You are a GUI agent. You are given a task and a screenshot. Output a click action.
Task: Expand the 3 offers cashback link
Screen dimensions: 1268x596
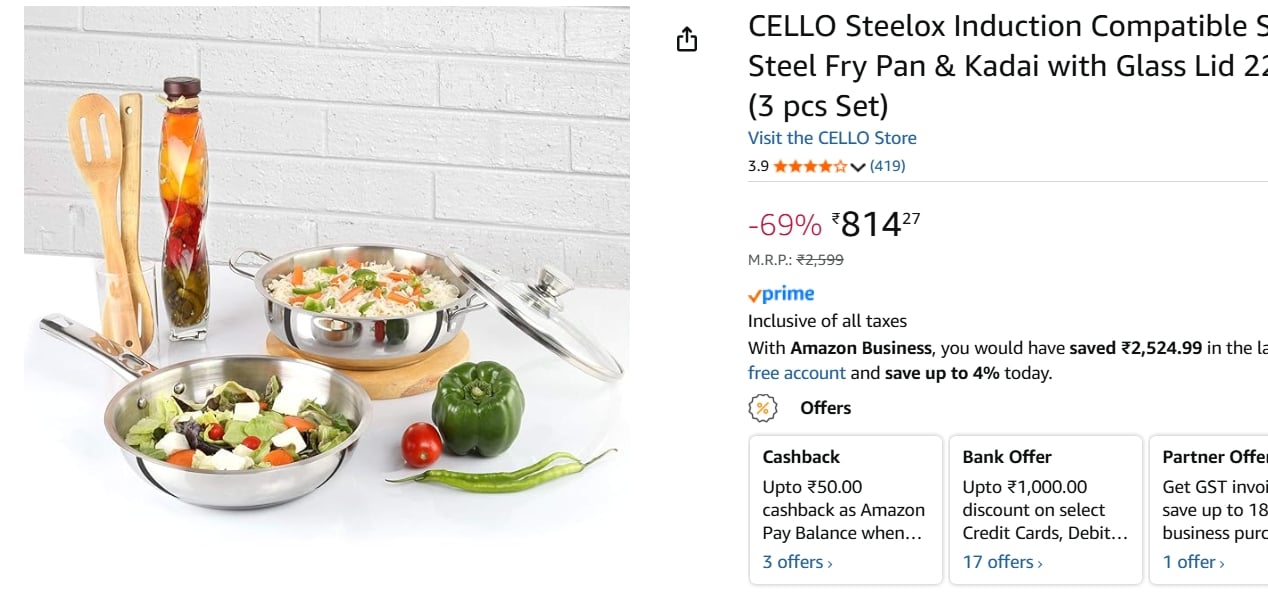coord(797,562)
